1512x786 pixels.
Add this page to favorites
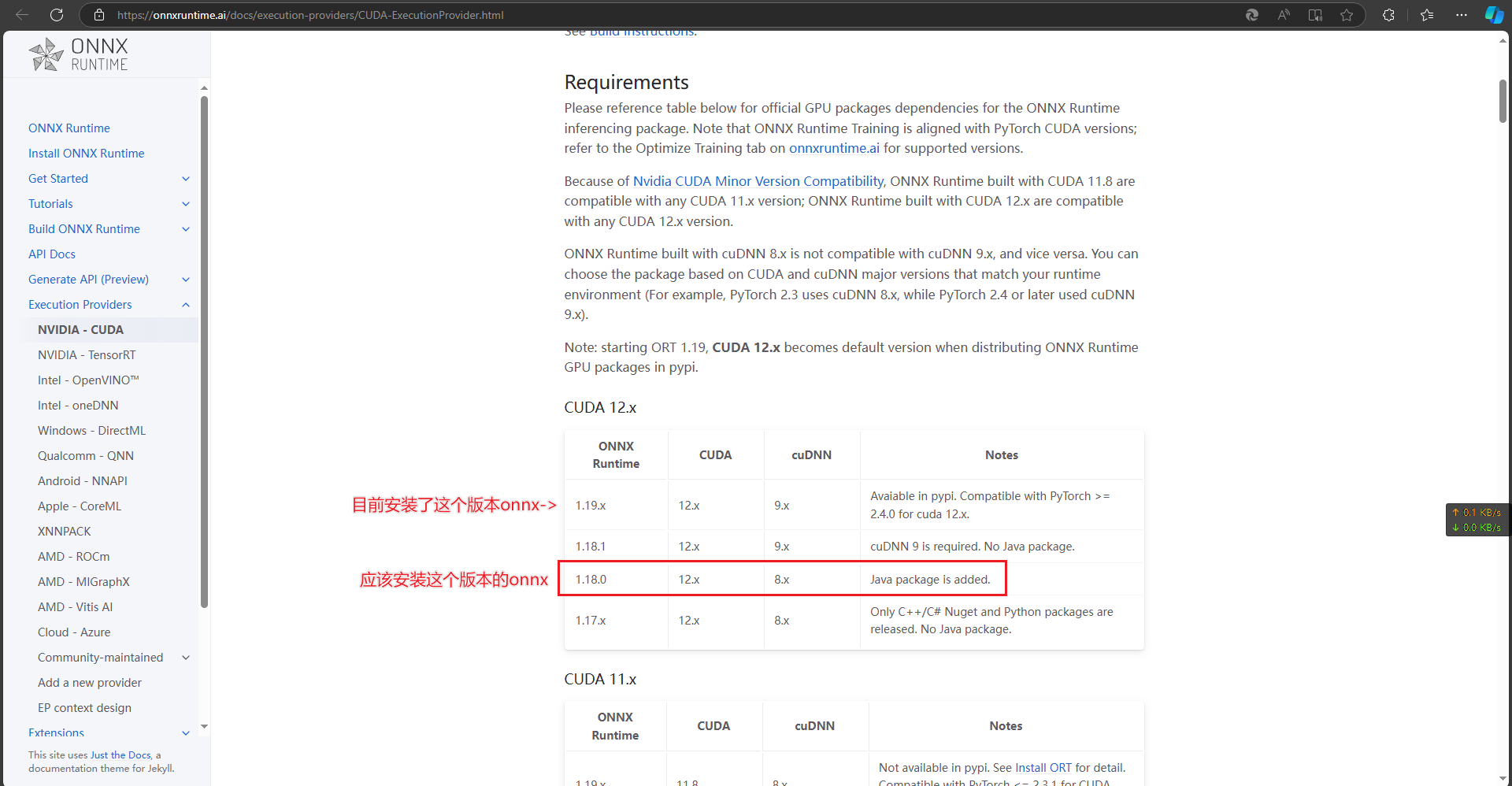[1347, 15]
